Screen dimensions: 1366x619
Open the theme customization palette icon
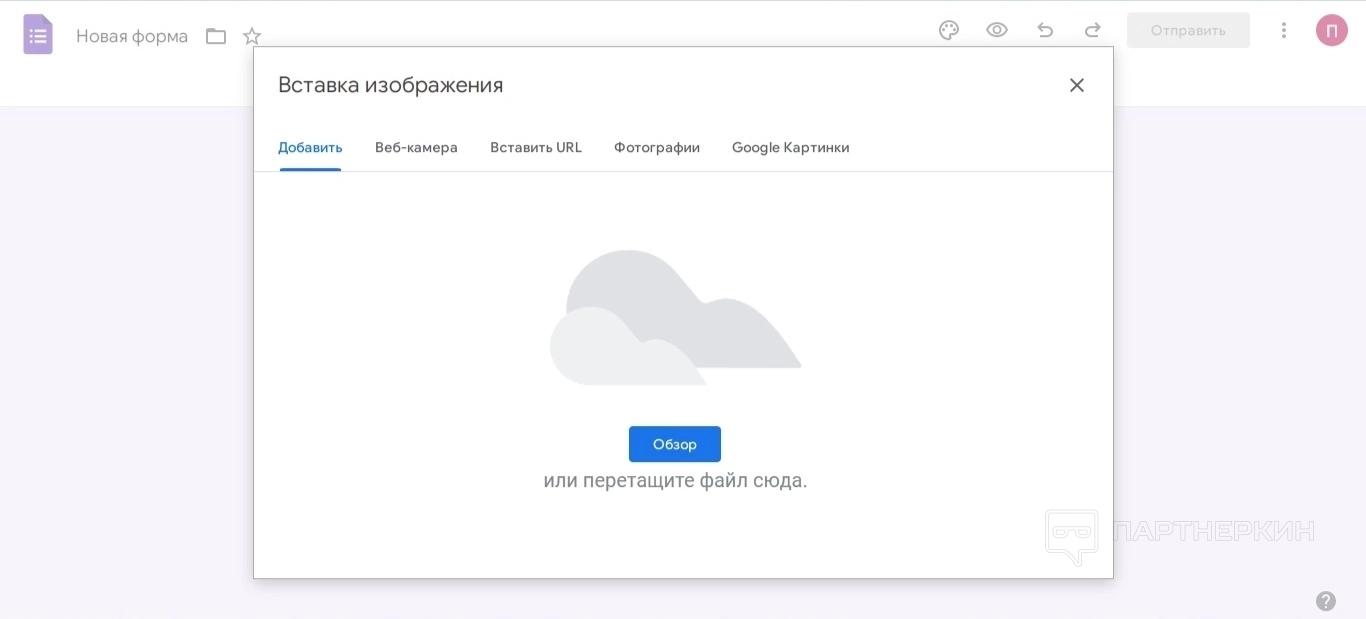coord(949,30)
